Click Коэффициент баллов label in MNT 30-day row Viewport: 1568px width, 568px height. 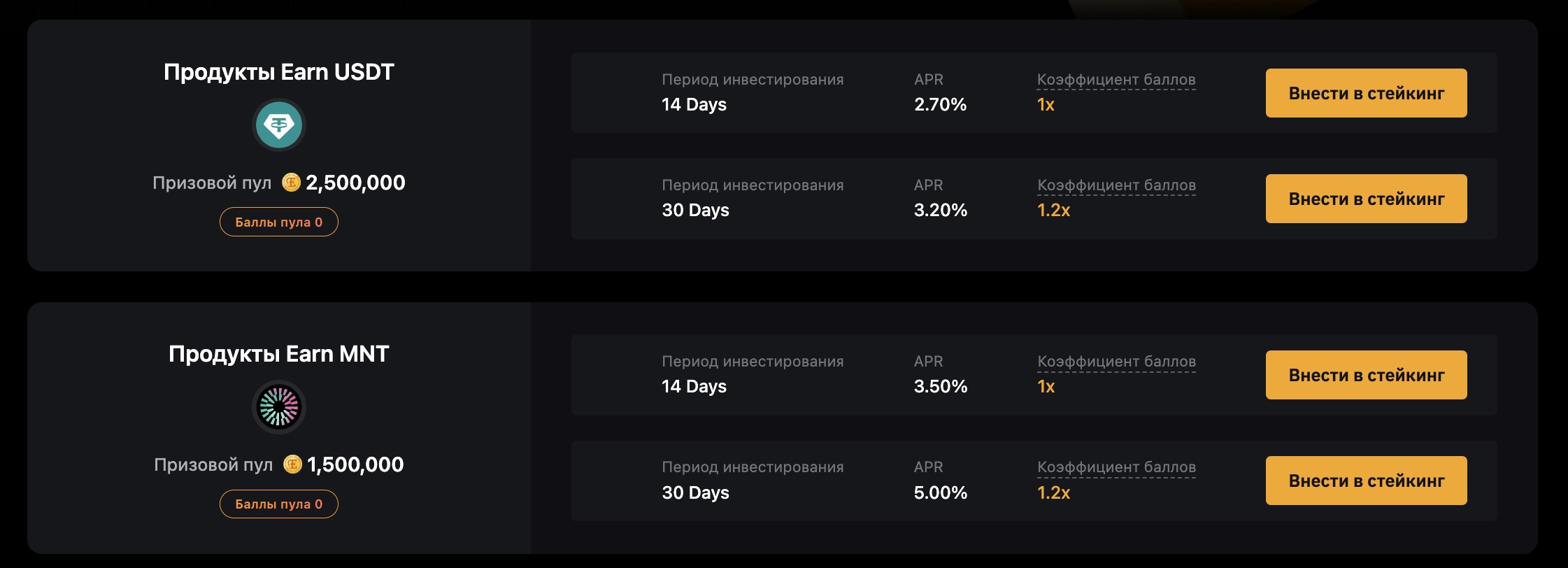tap(1116, 467)
